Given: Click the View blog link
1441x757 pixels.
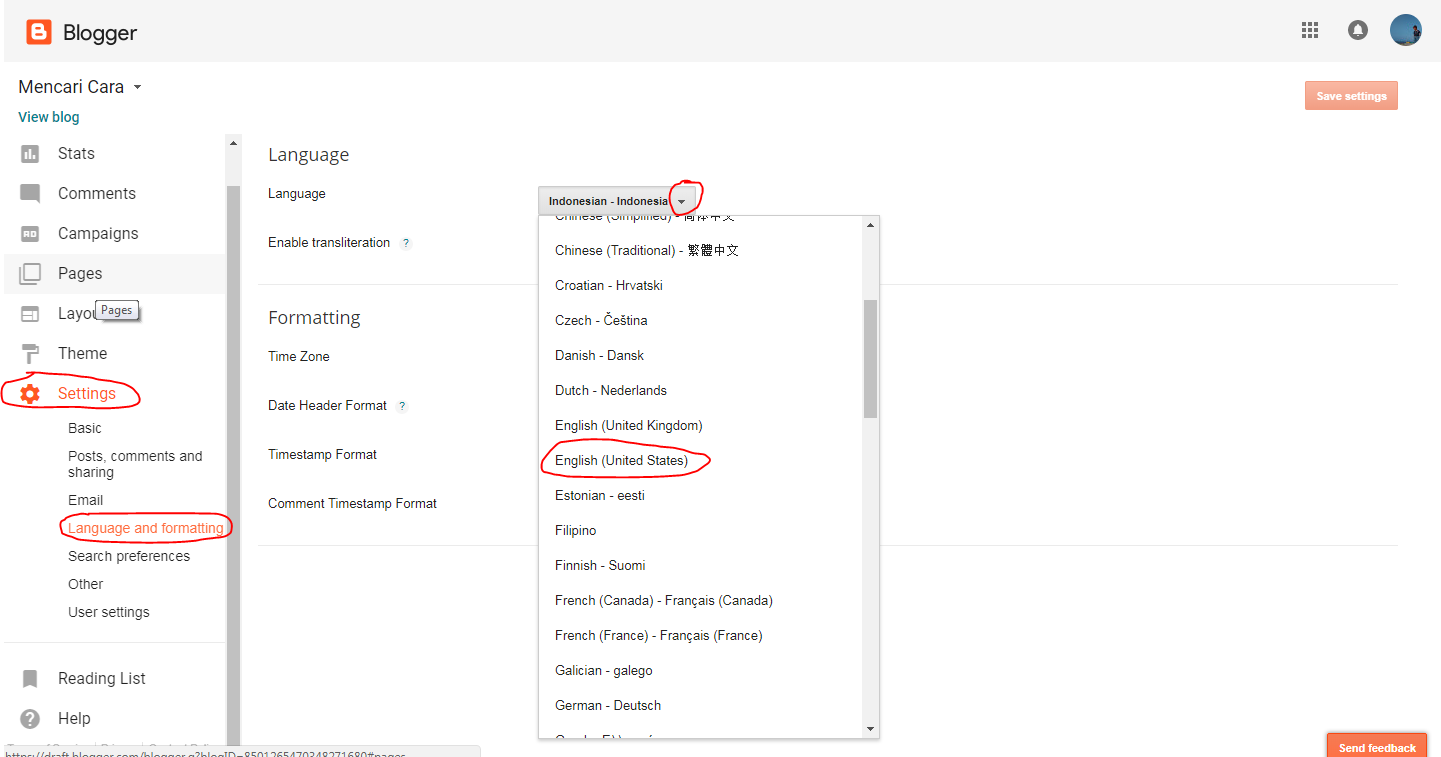Looking at the screenshot, I should pos(49,117).
